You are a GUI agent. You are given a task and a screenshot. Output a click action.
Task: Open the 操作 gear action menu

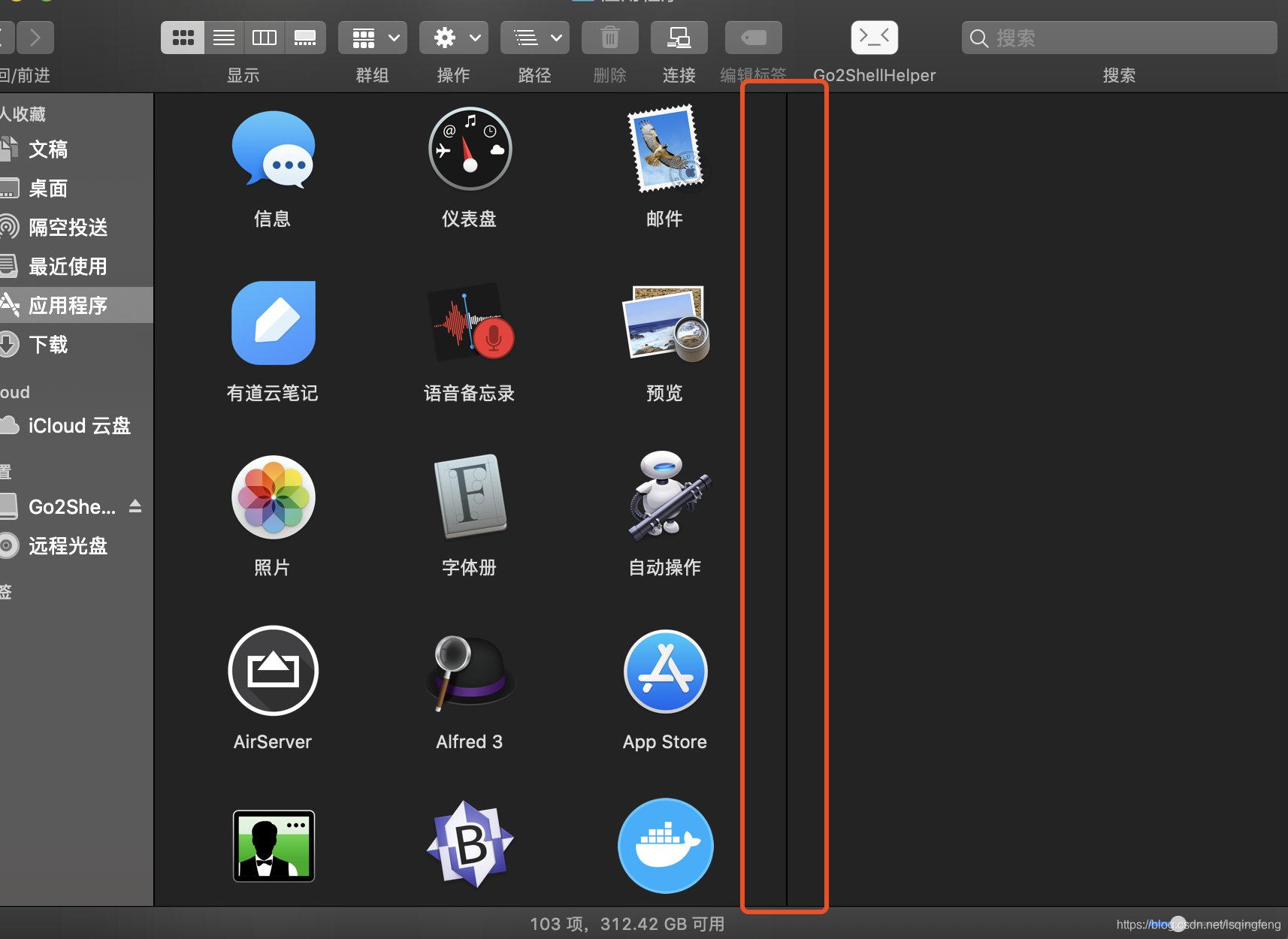(454, 38)
